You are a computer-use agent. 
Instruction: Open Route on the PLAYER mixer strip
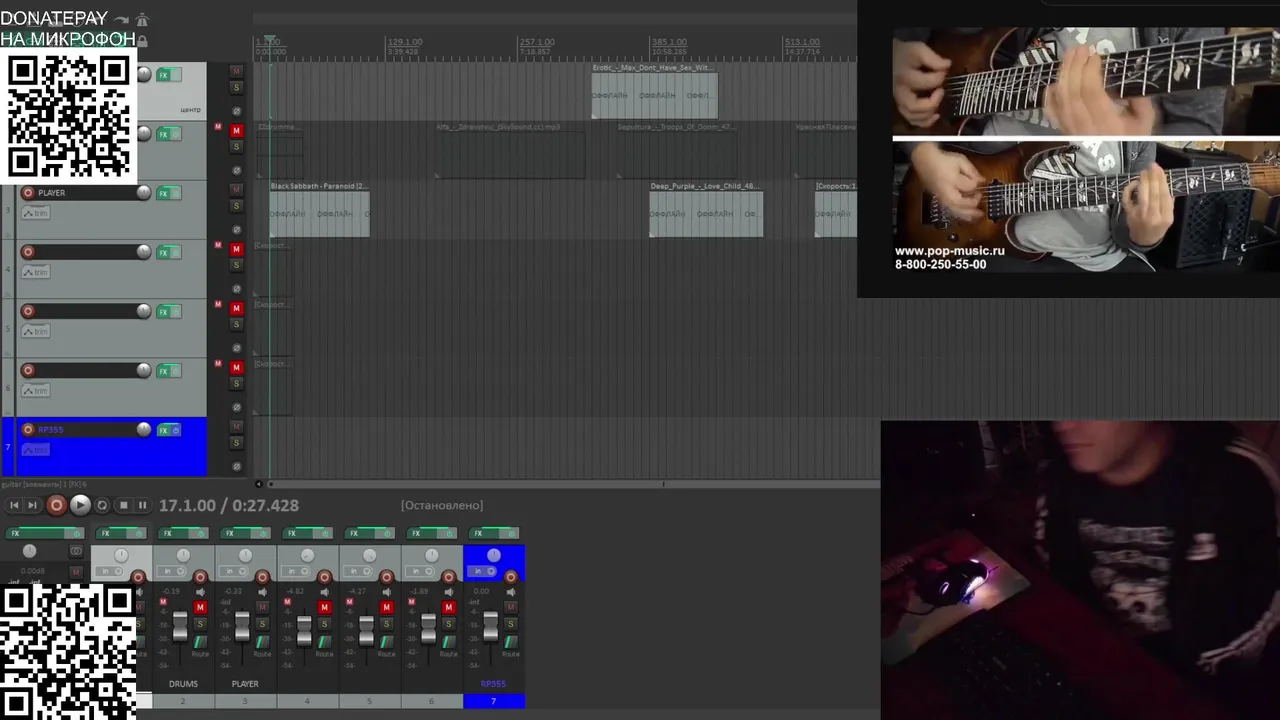(x=262, y=644)
